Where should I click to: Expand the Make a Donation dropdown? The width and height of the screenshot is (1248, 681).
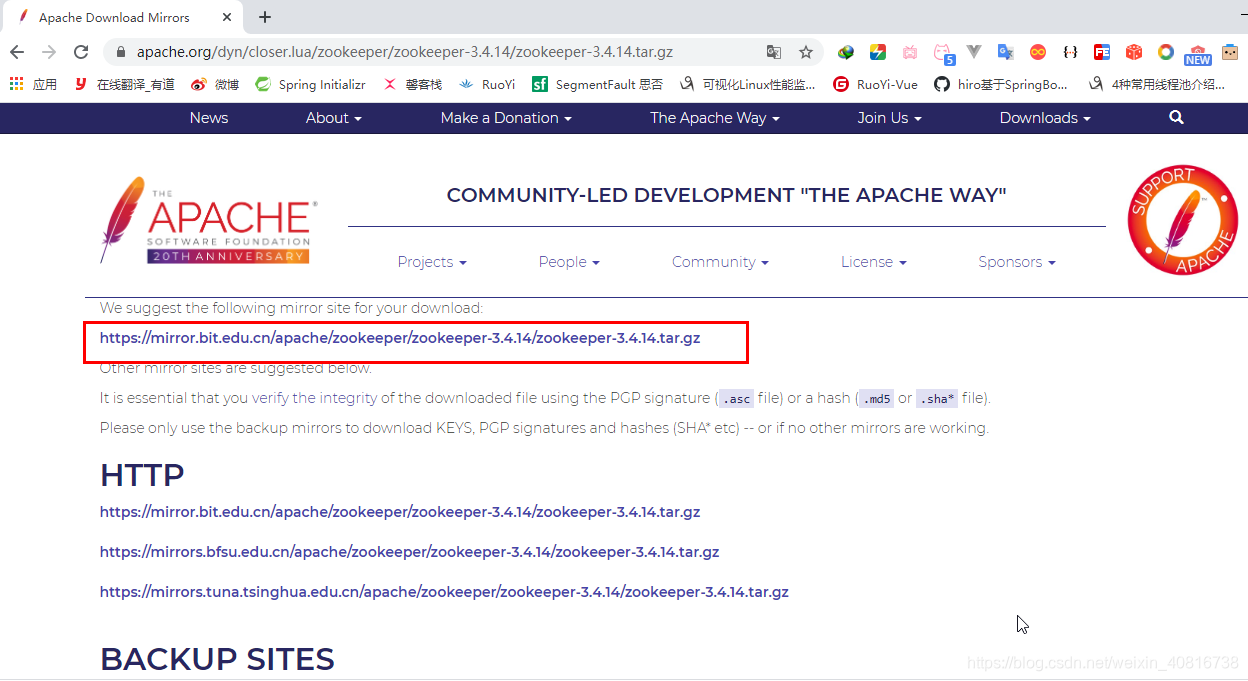tap(506, 118)
